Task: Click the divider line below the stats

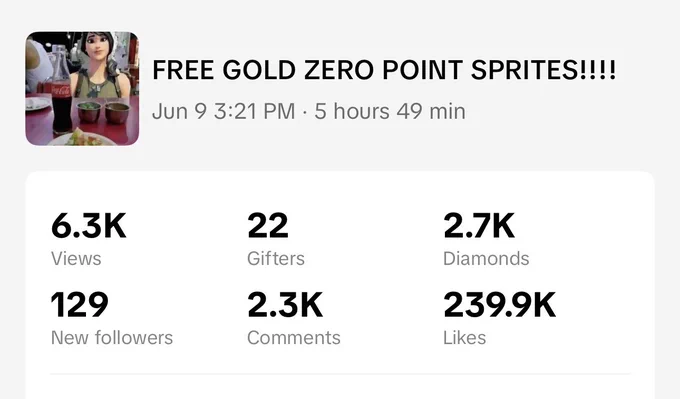Action: pos(340,373)
